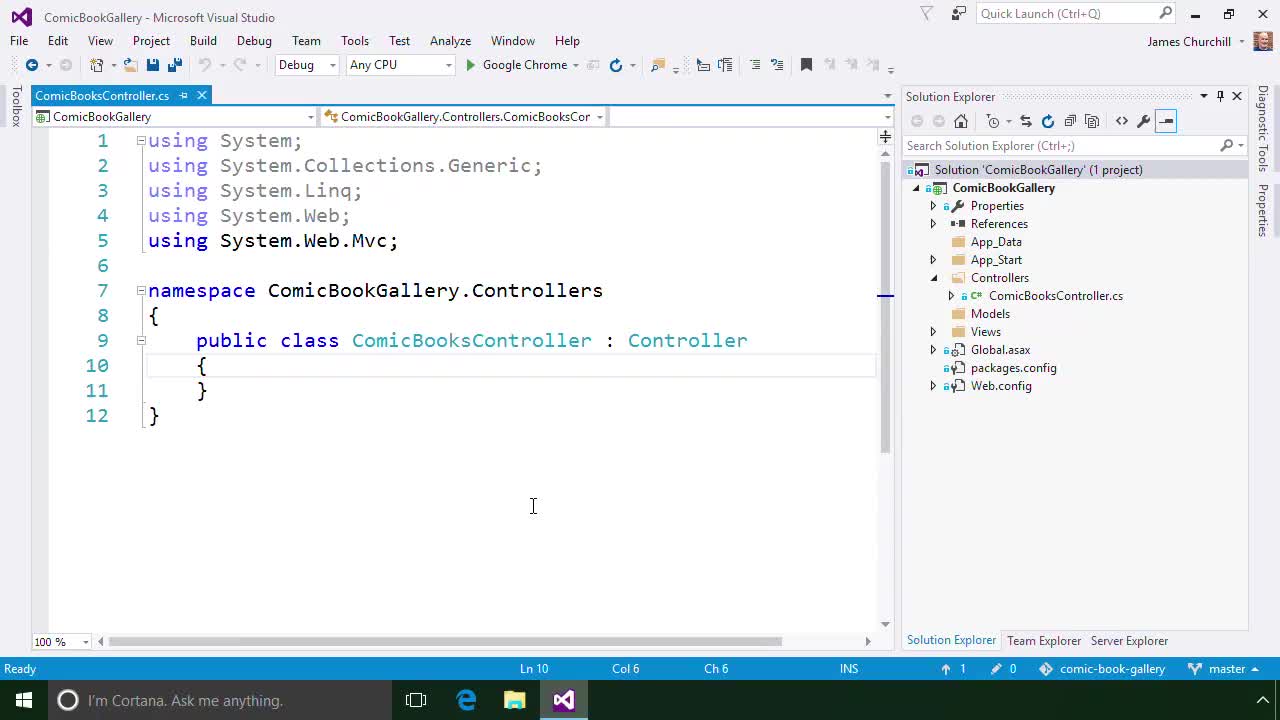Start debugging with Google Chrome
Viewport: 1280px width, 720px height.
tap(471, 65)
